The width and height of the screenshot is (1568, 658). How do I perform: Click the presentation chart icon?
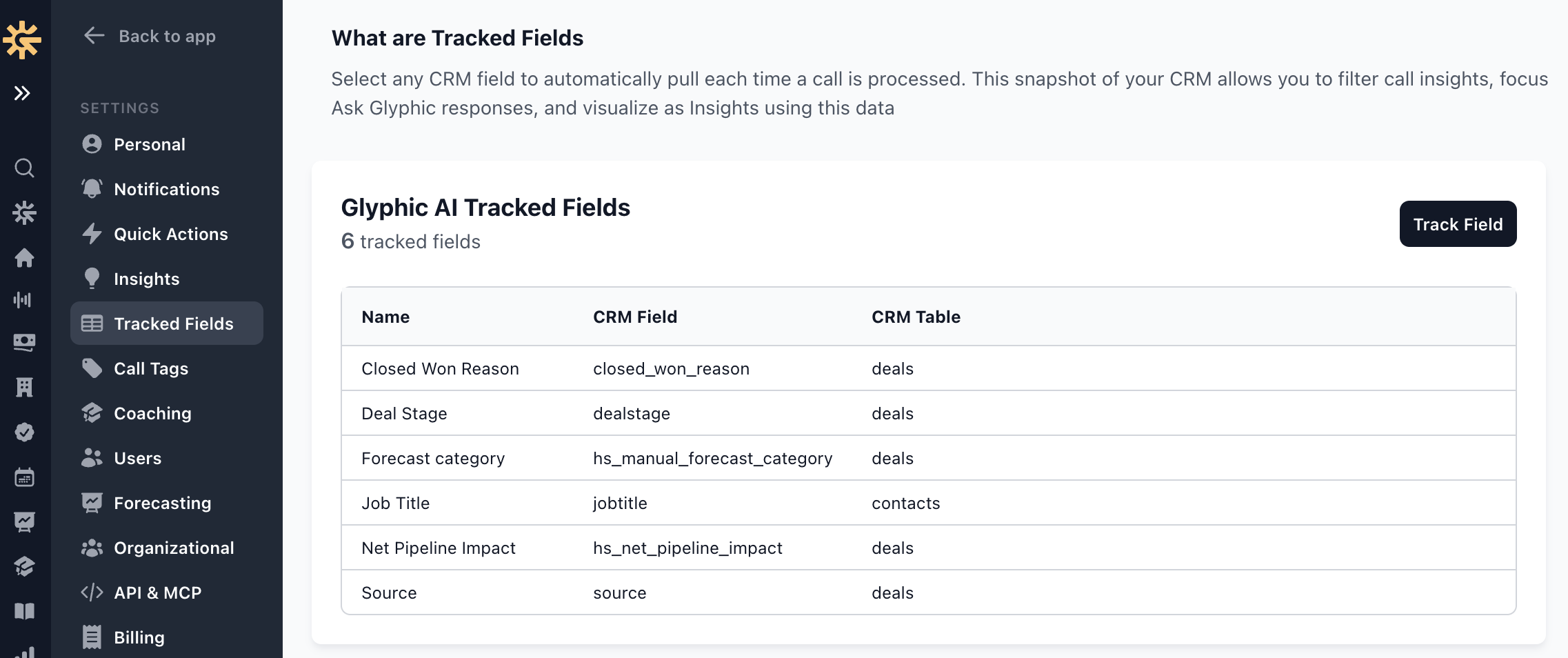[x=25, y=521]
